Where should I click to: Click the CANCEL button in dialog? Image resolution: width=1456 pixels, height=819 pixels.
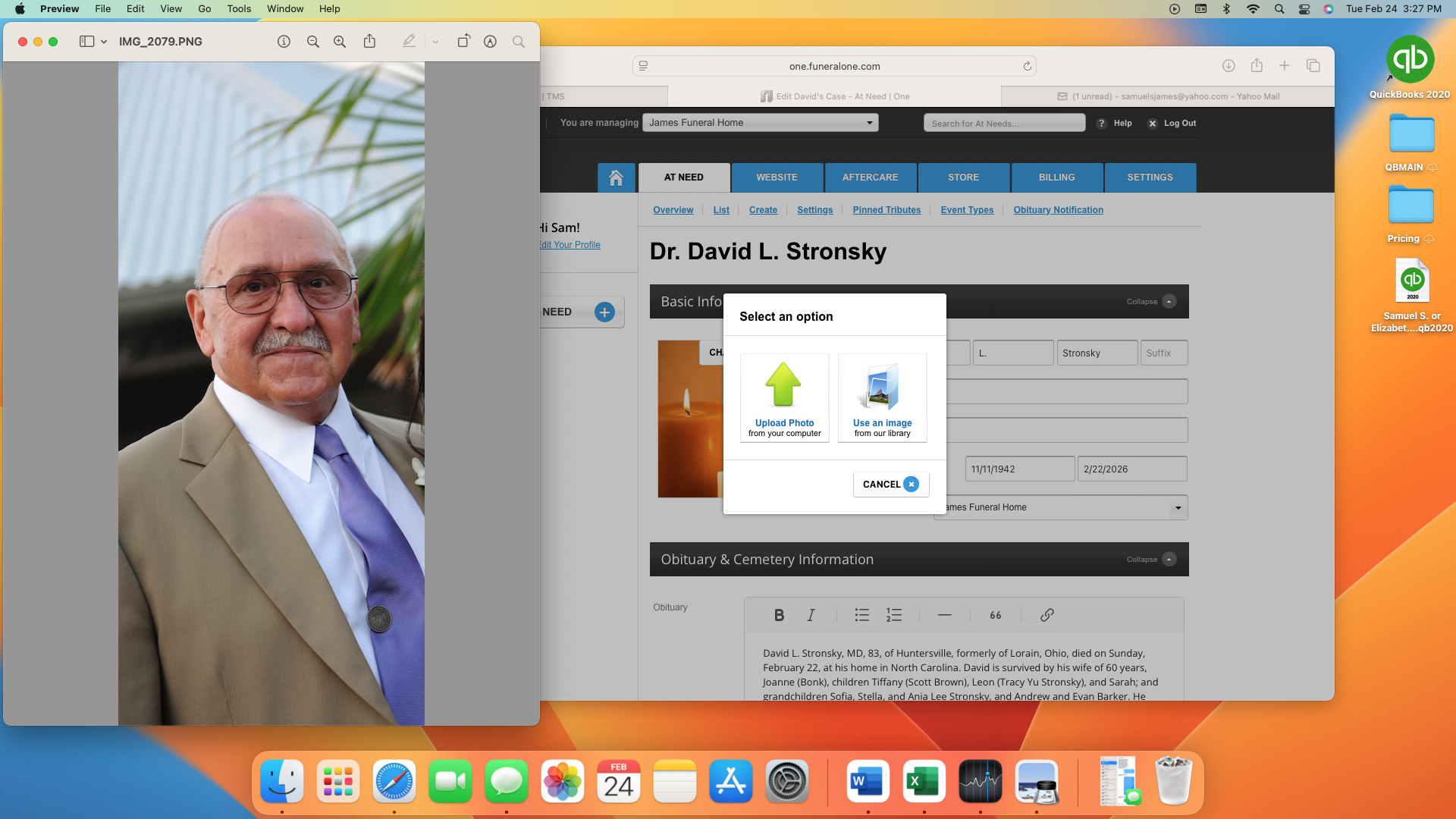point(890,485)
